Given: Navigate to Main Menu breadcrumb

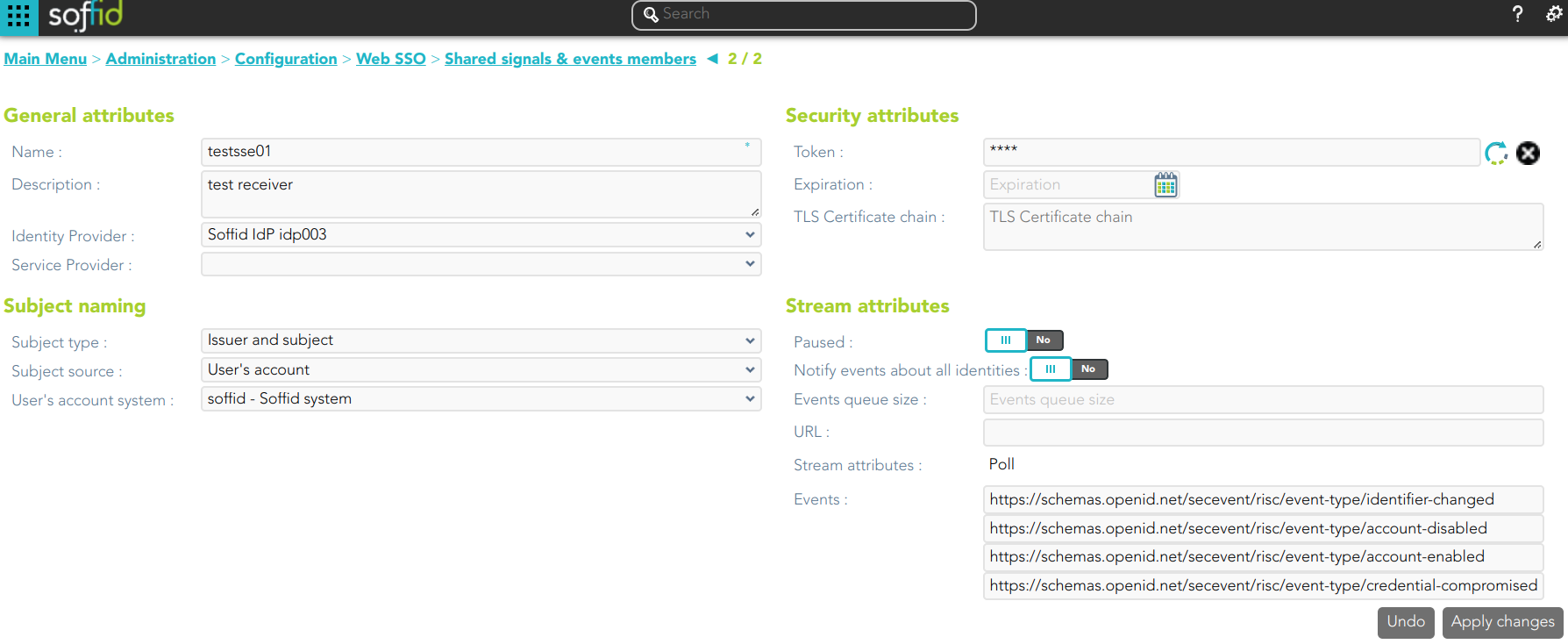Looking at the screenshot, I should [46, 59].
